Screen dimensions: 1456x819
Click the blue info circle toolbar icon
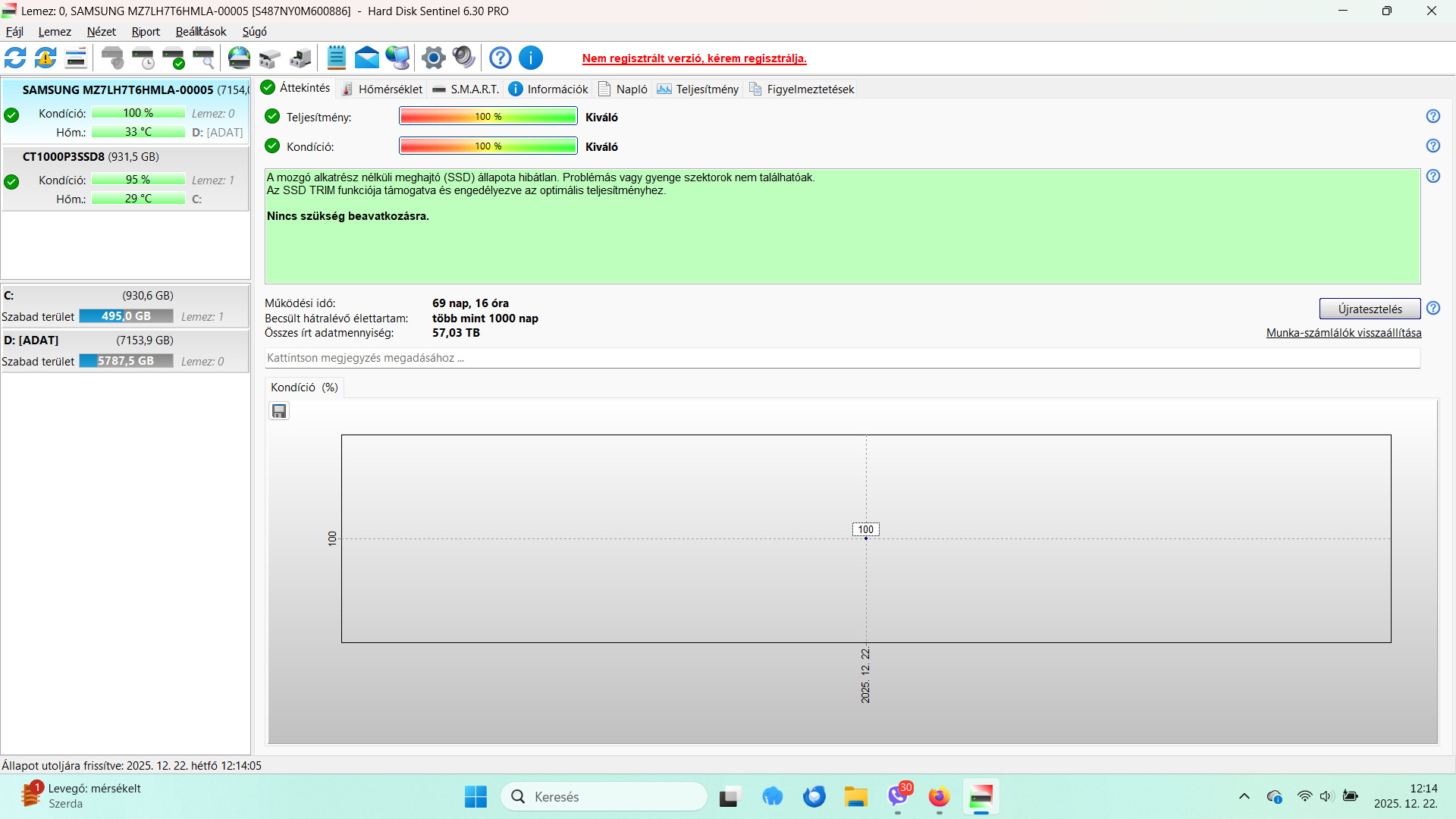tap(531, 58)
